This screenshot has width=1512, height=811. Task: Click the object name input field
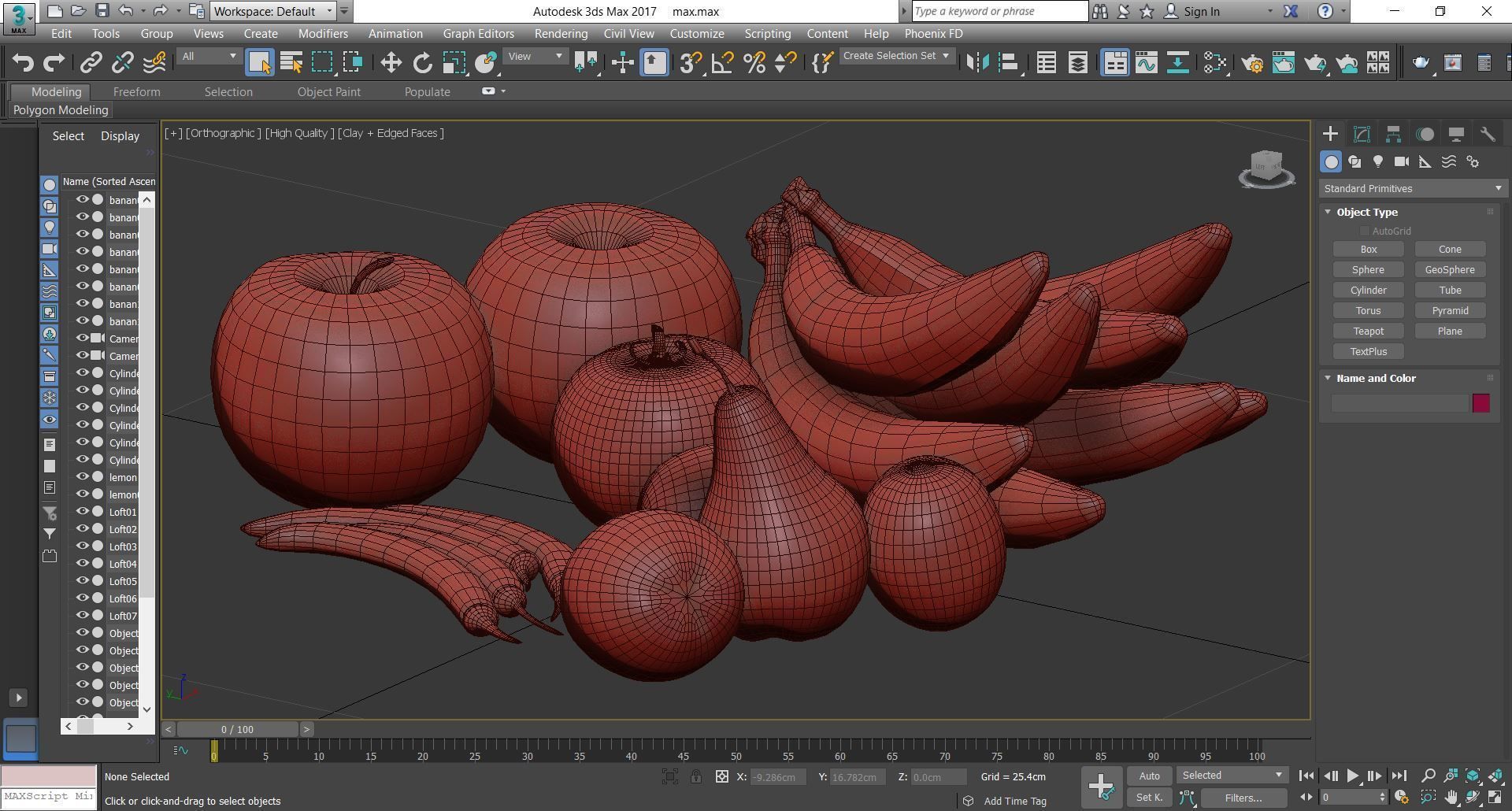coord(1399,403)
